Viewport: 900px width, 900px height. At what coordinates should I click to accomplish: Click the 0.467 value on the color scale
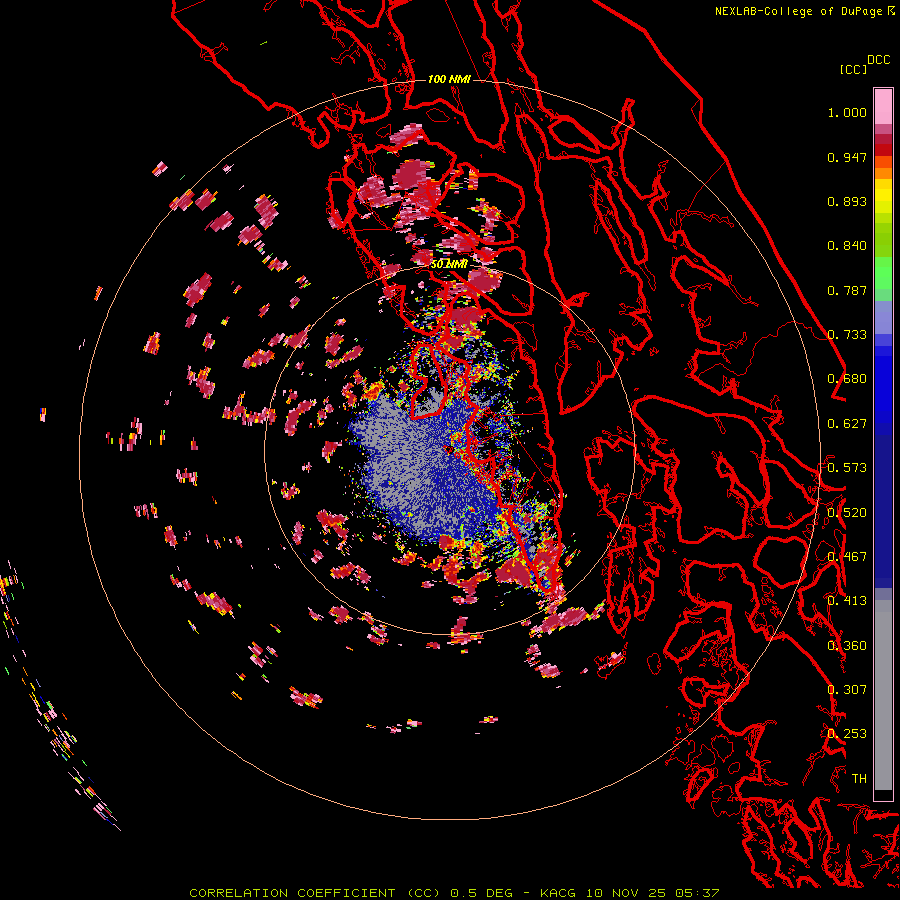coord(847,557)
